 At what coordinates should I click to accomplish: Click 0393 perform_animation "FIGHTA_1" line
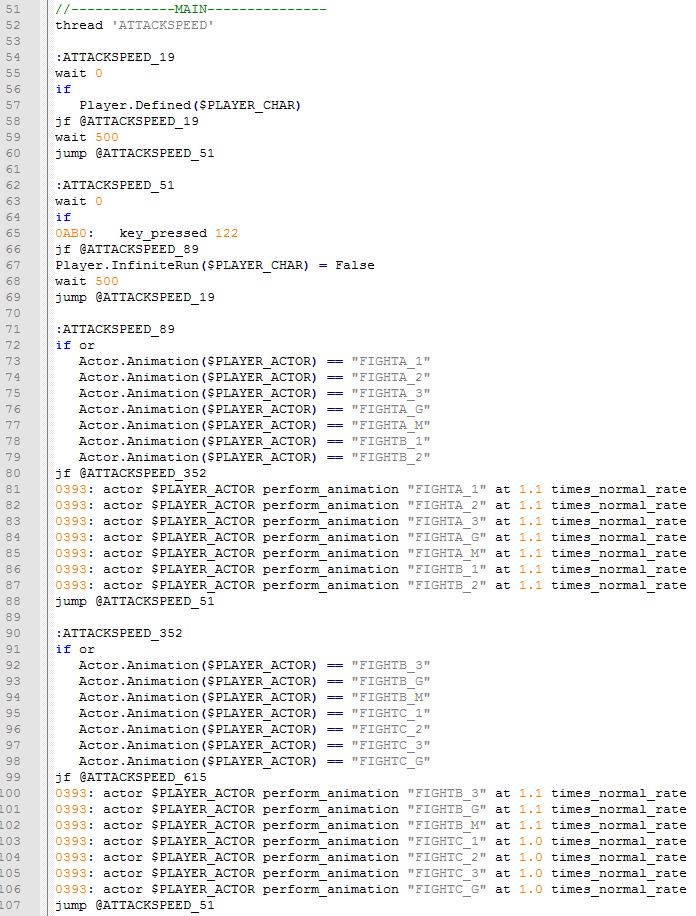[371, 490]
